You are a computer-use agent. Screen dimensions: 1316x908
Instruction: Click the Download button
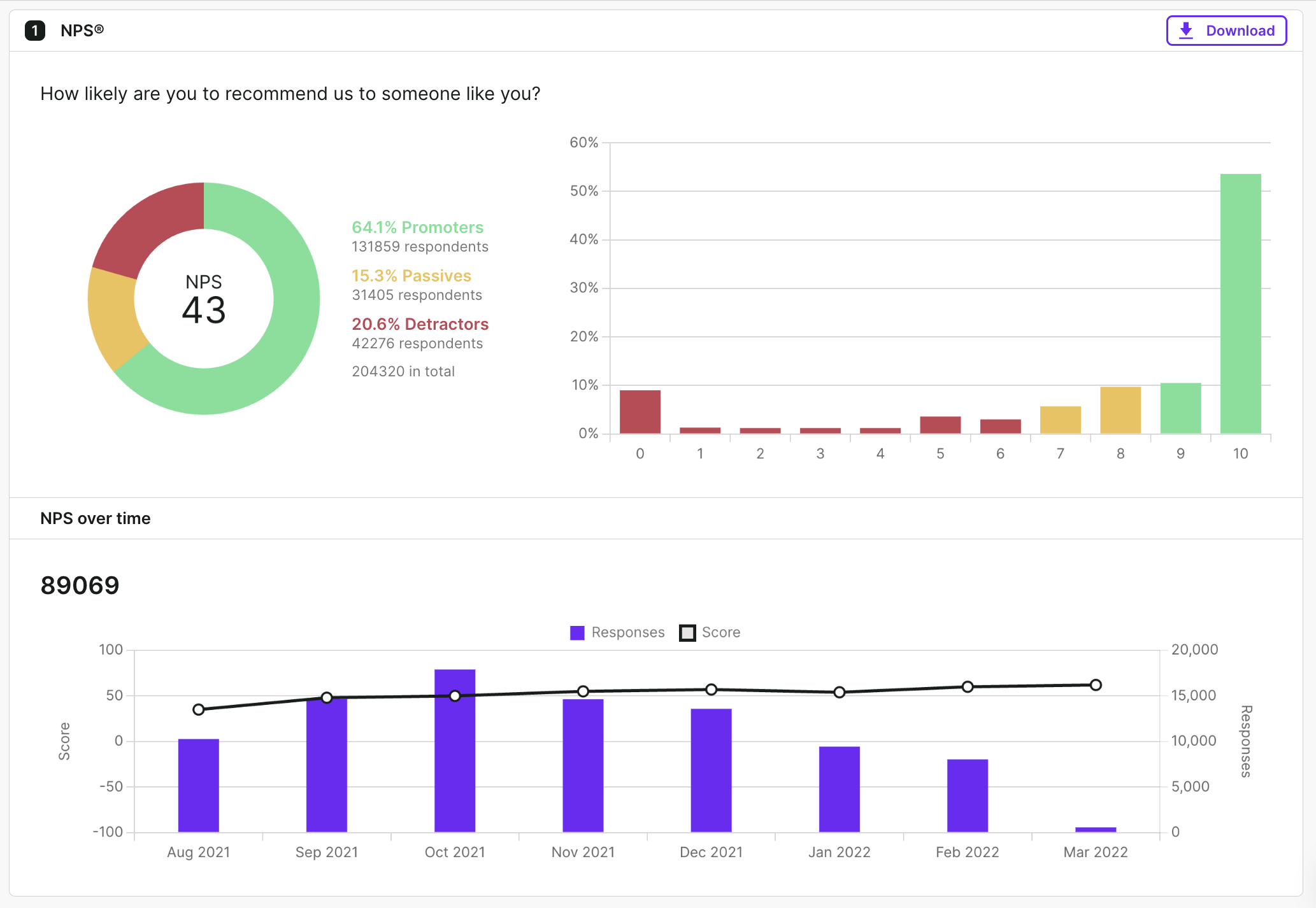click(x=1226, y=31)
